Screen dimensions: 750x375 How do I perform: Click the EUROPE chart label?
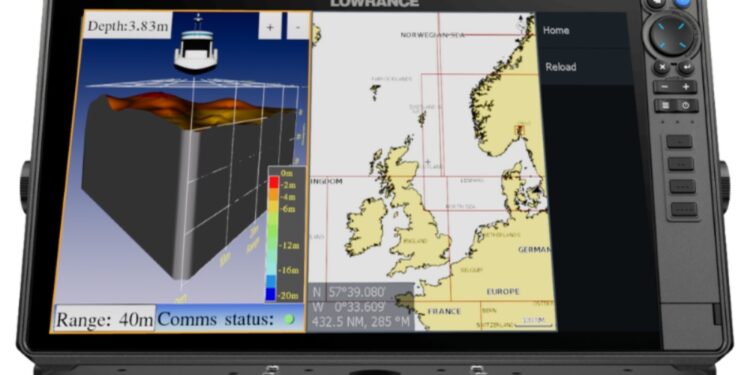pos(503,291)
